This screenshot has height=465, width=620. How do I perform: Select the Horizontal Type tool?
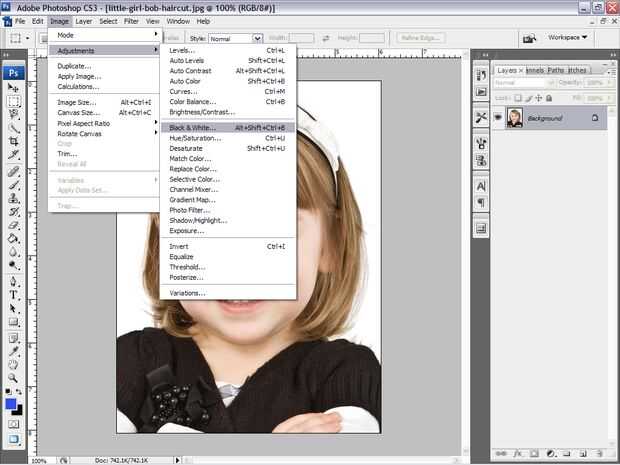13,295
